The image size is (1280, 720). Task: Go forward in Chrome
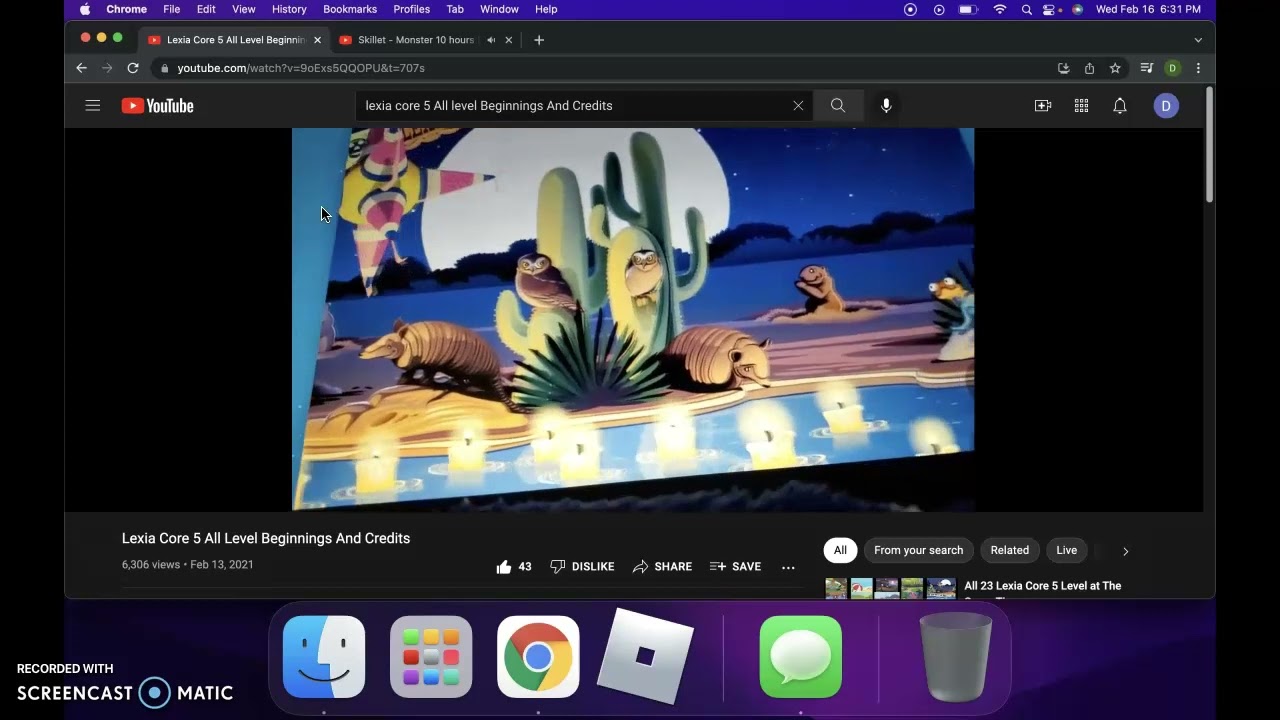(107, 68)
